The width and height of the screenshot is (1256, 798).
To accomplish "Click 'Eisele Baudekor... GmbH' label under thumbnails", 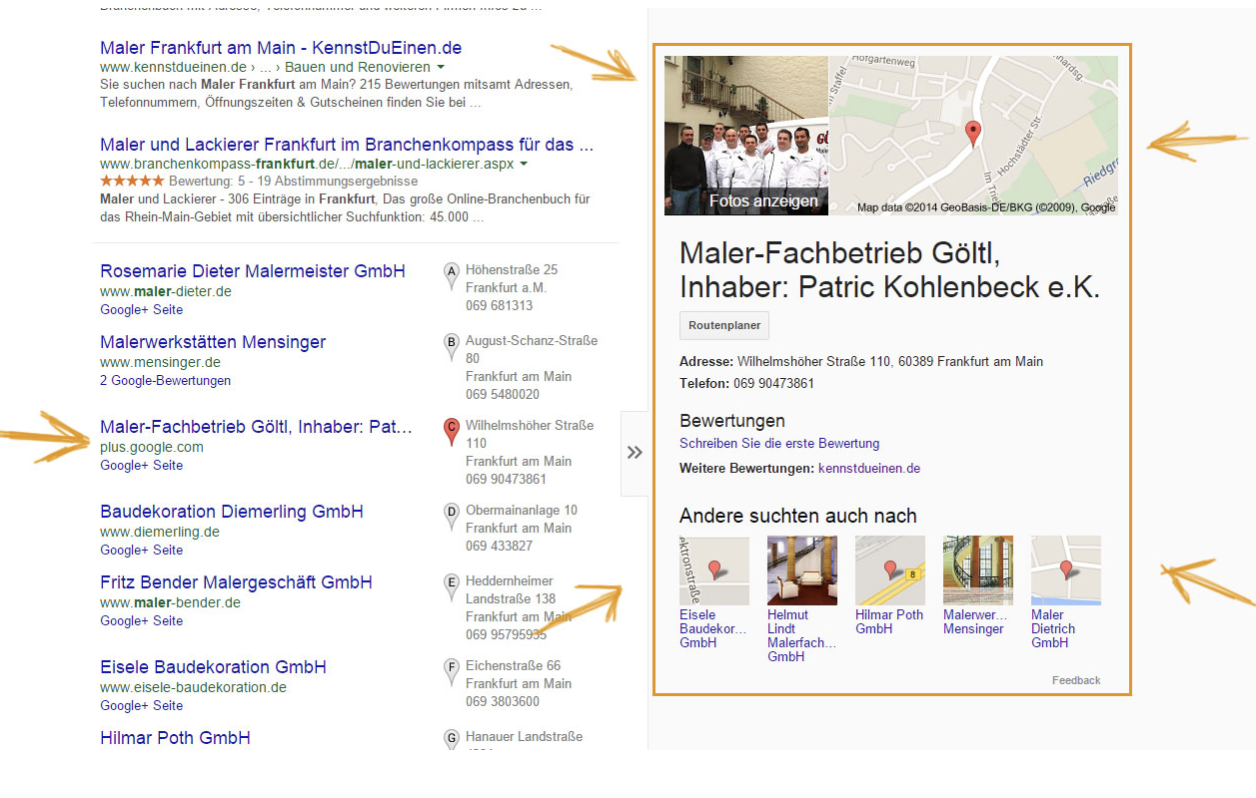I will tap(713, 629).
